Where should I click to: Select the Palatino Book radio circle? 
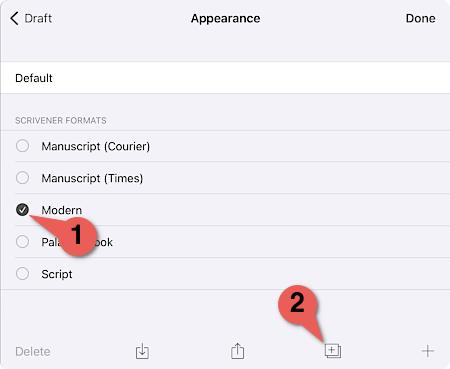(x=22, y=242)
